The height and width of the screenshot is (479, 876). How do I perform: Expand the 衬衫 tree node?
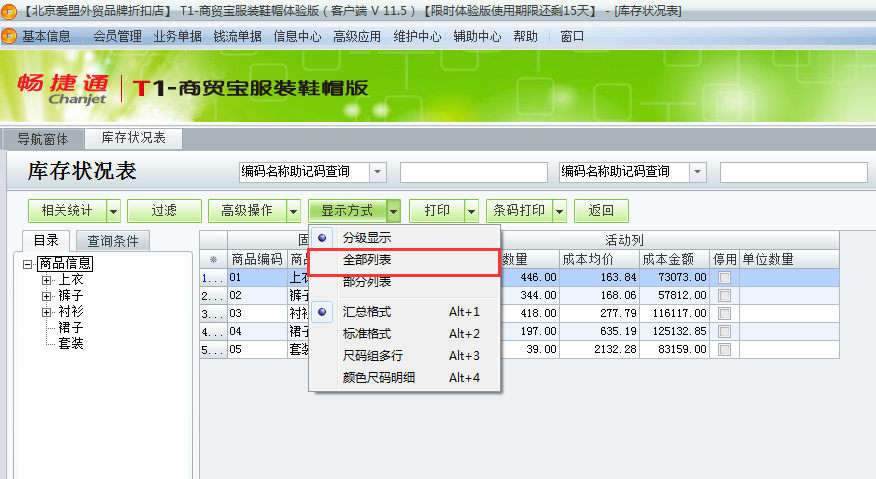click(46, 312)
